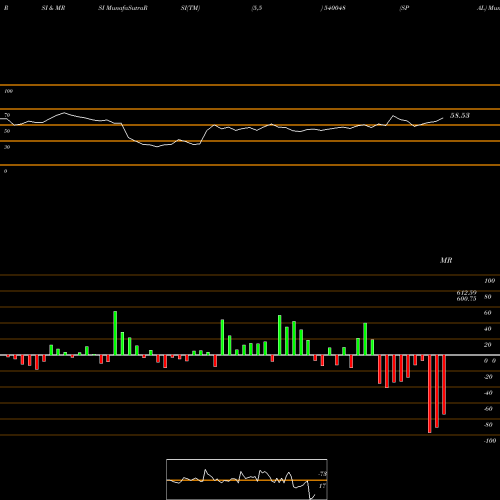
Task: Click the 80 axis label on MR panel
Action: (488, 297)
